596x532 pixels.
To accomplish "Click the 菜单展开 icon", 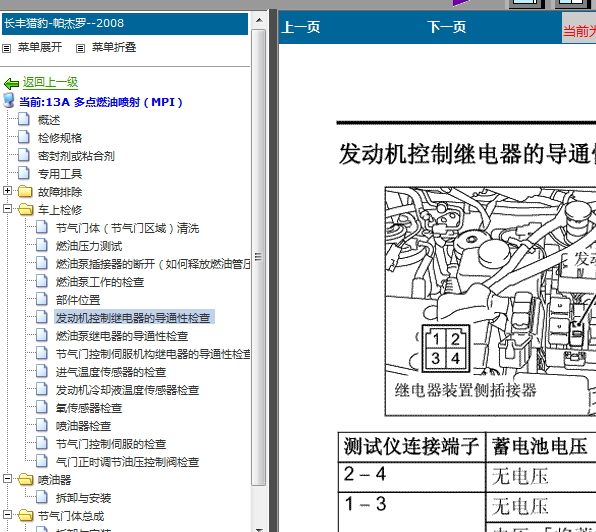I will tap(6, 48).
